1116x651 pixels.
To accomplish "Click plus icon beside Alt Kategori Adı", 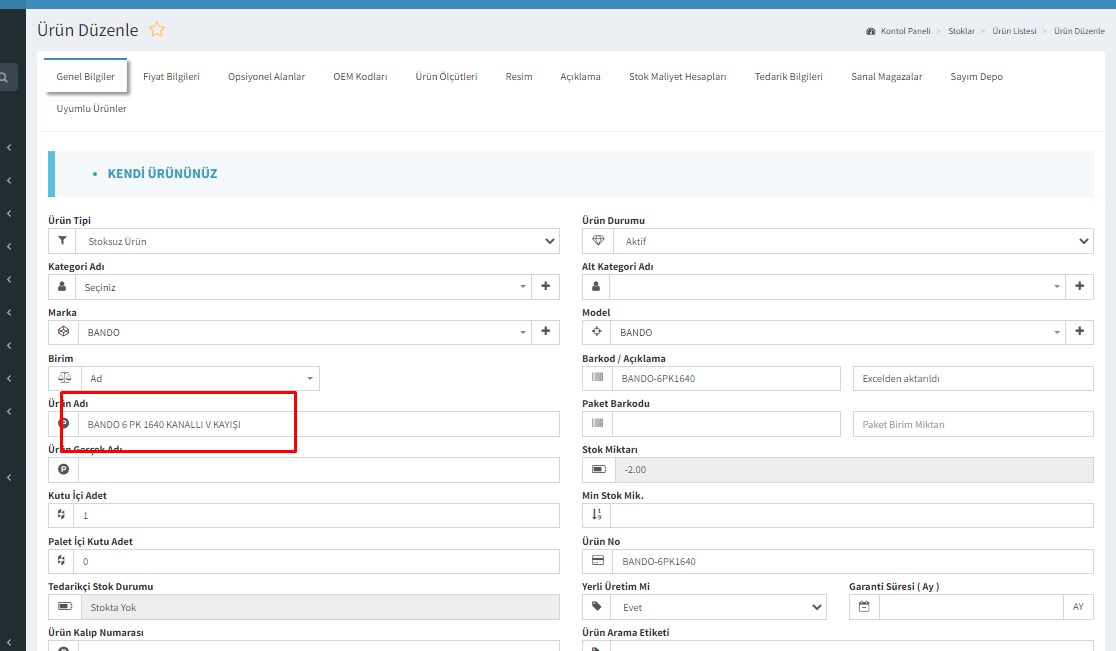I will tap(1080, 287).
